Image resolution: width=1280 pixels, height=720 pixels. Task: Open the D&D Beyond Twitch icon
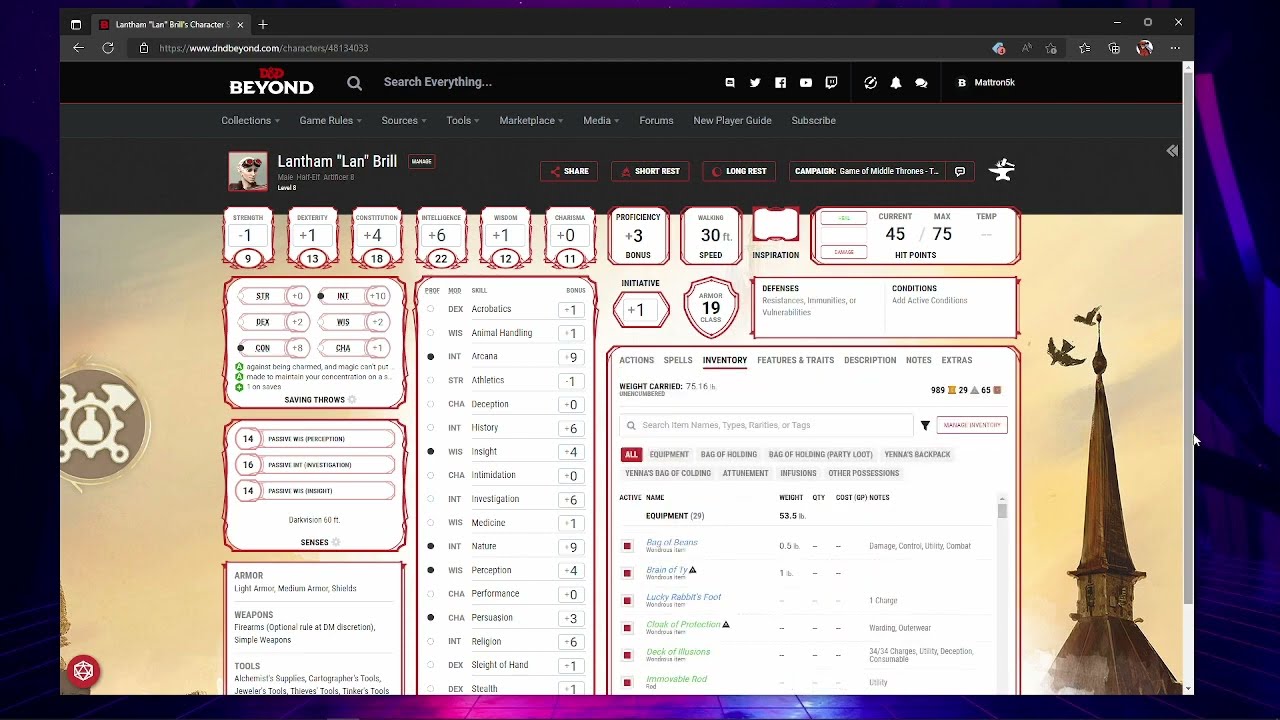click(x=831, y=83)
